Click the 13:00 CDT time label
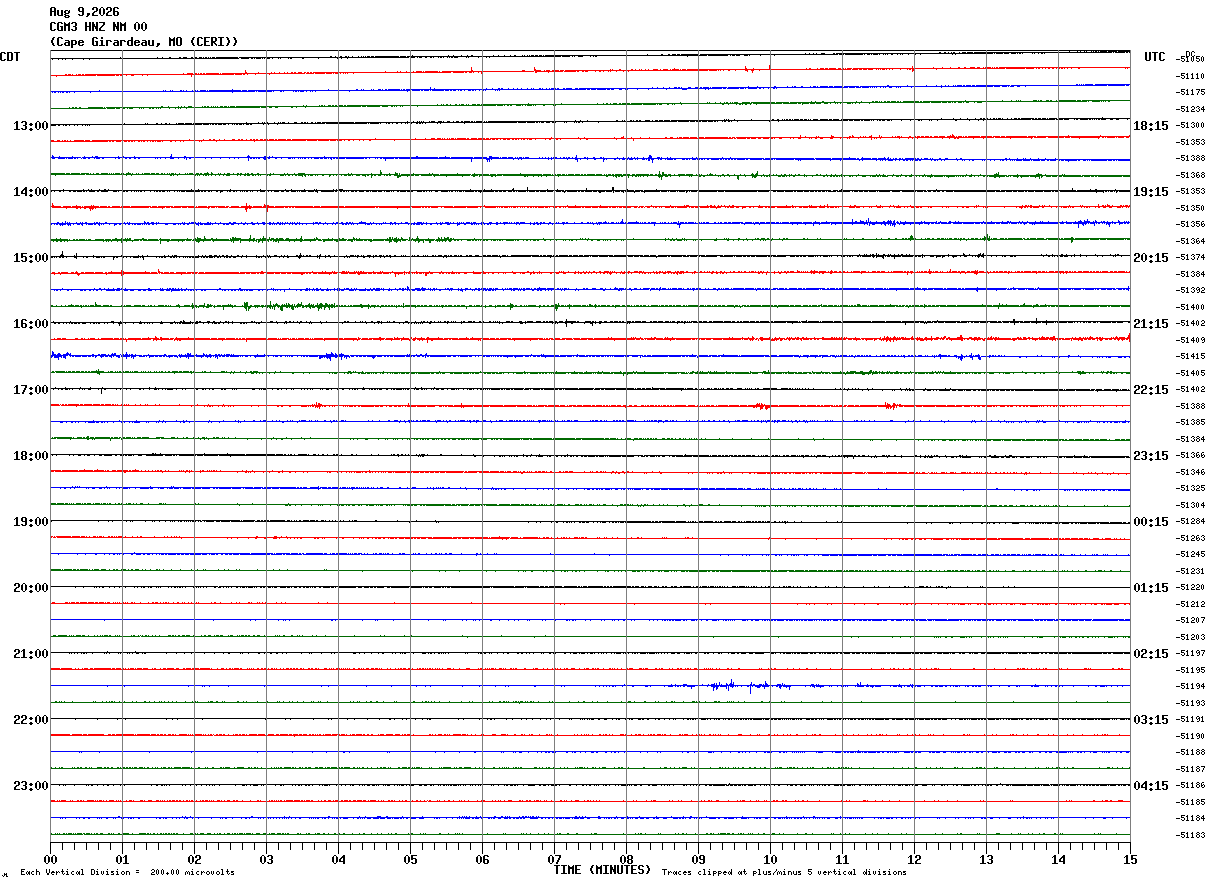1210x886 pixels. [x=30, y=126]
